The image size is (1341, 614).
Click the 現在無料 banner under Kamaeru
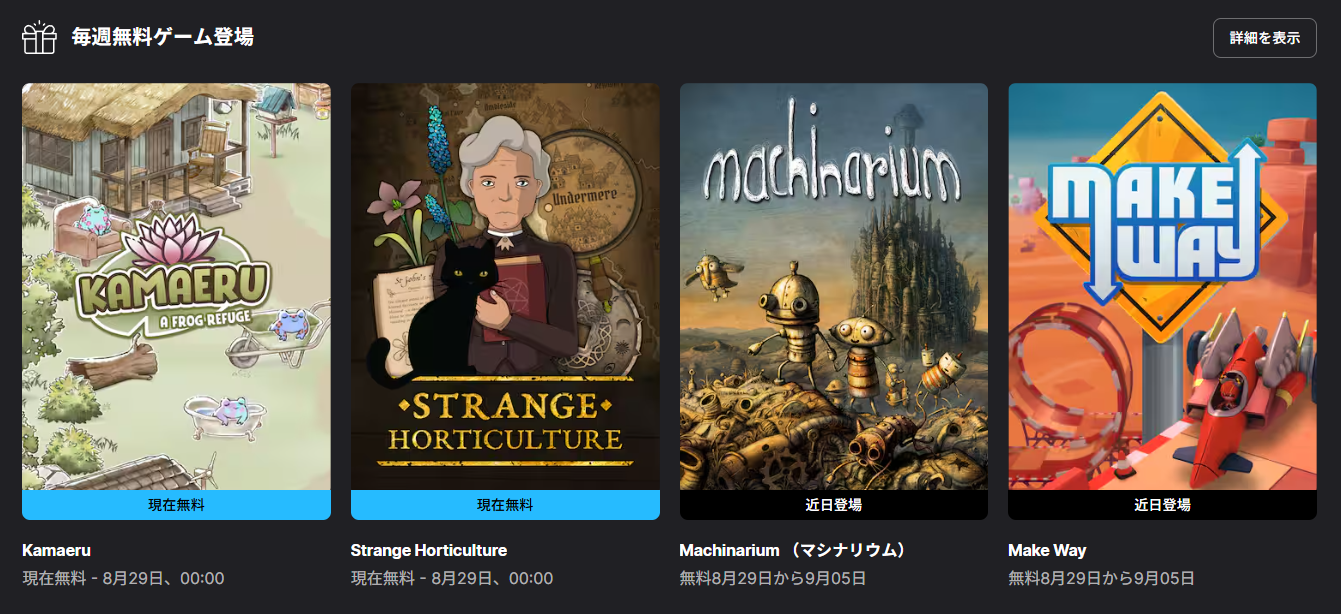(176, 505)
